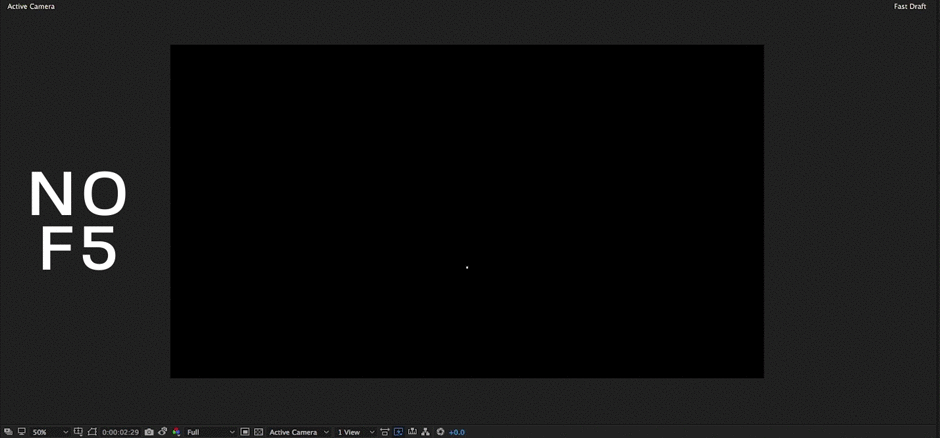Open the composition flowchart icon
The width and height of the screenshot is (940, 438).
[426, 431]
